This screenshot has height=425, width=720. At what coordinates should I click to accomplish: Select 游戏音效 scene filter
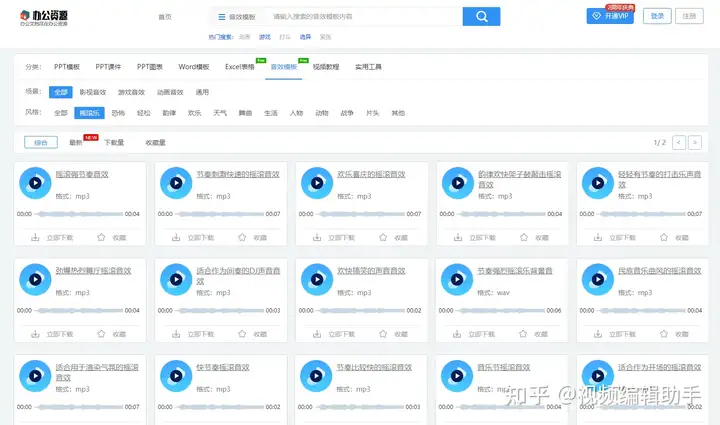(x=131, y=92)
